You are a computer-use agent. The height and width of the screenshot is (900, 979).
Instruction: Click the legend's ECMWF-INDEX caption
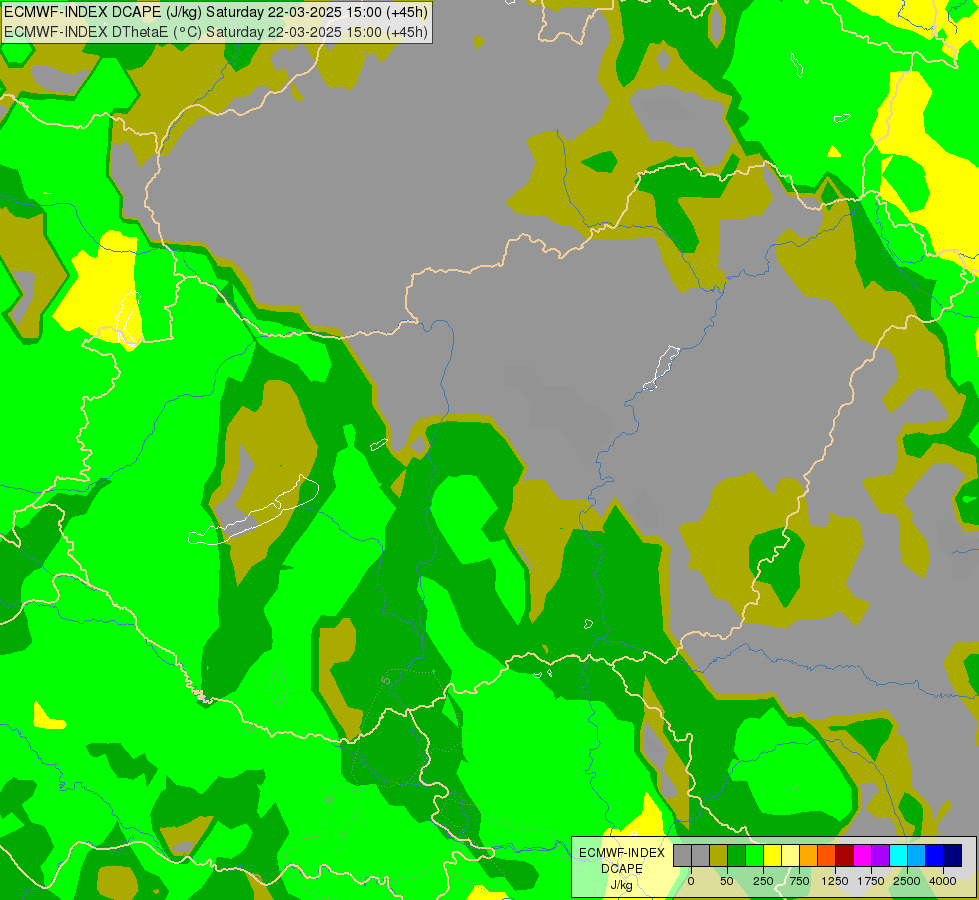click(622, 853)
